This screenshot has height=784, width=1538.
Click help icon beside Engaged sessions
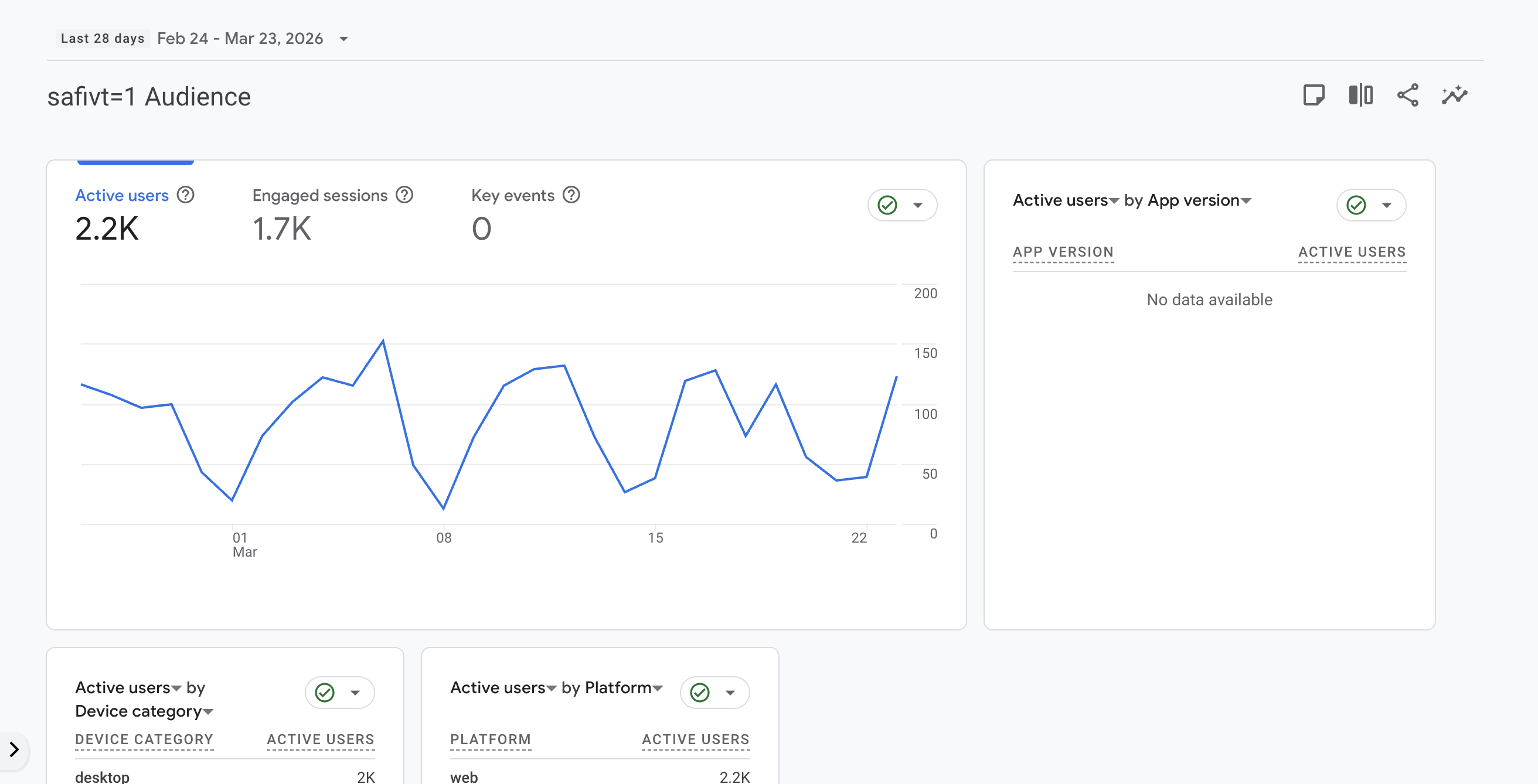click(404, 195)
